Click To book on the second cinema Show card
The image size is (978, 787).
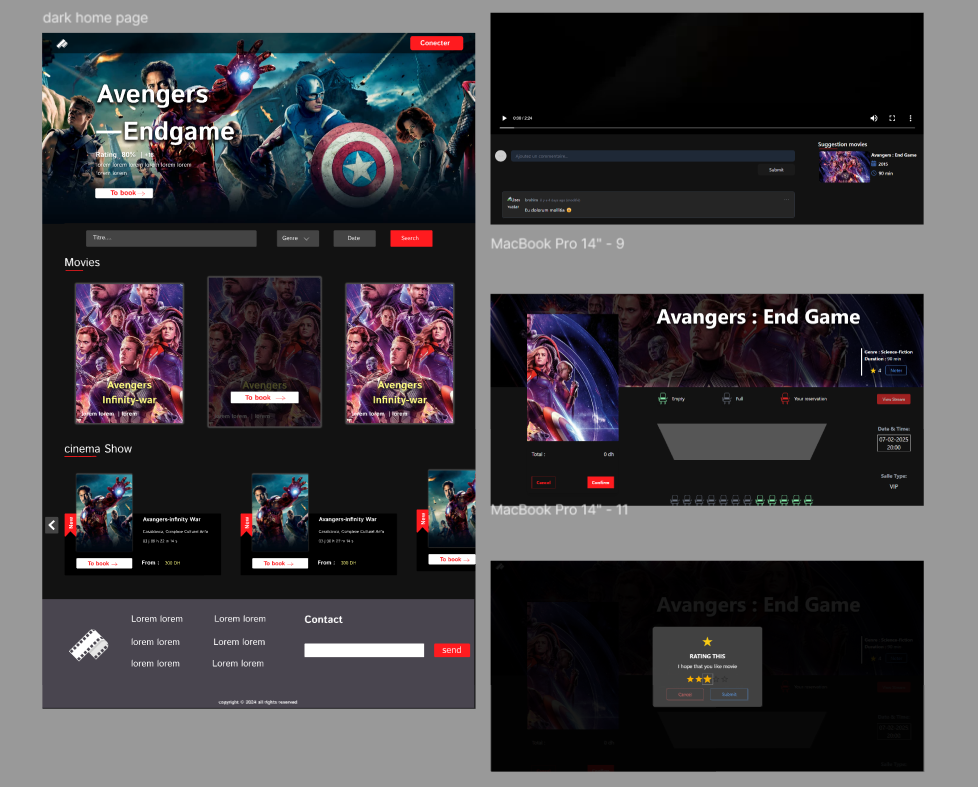(x=279, y=563)
